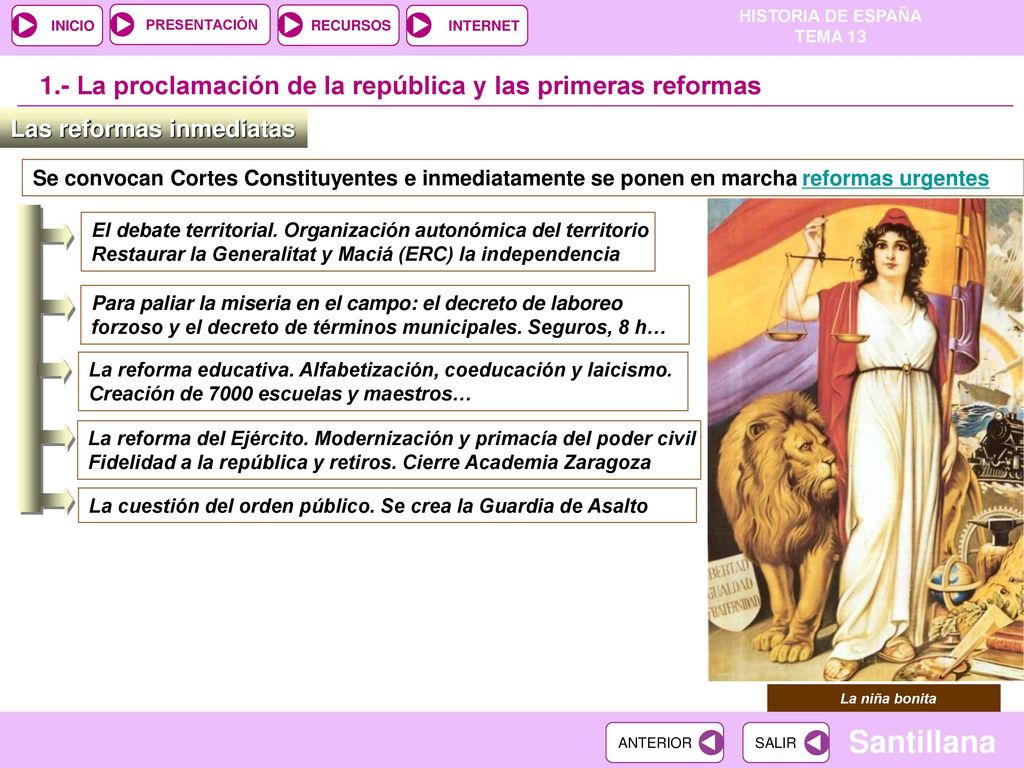Open the RECURSOS section
Image resolution: width=1024 pixels, height=768 pixels.
coord(338,25)
